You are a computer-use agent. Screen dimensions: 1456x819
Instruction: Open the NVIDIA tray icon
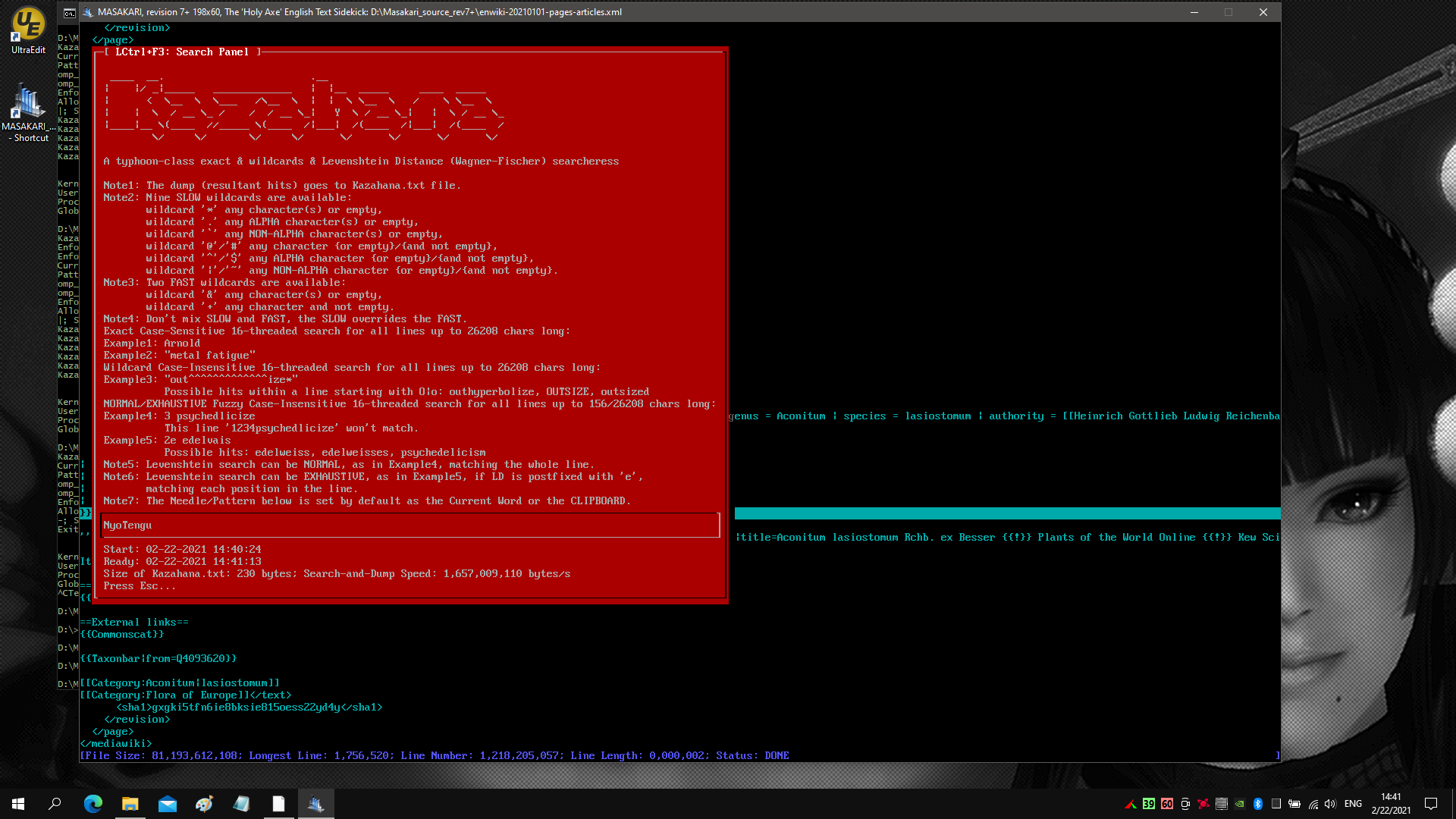coord(1240,804)
